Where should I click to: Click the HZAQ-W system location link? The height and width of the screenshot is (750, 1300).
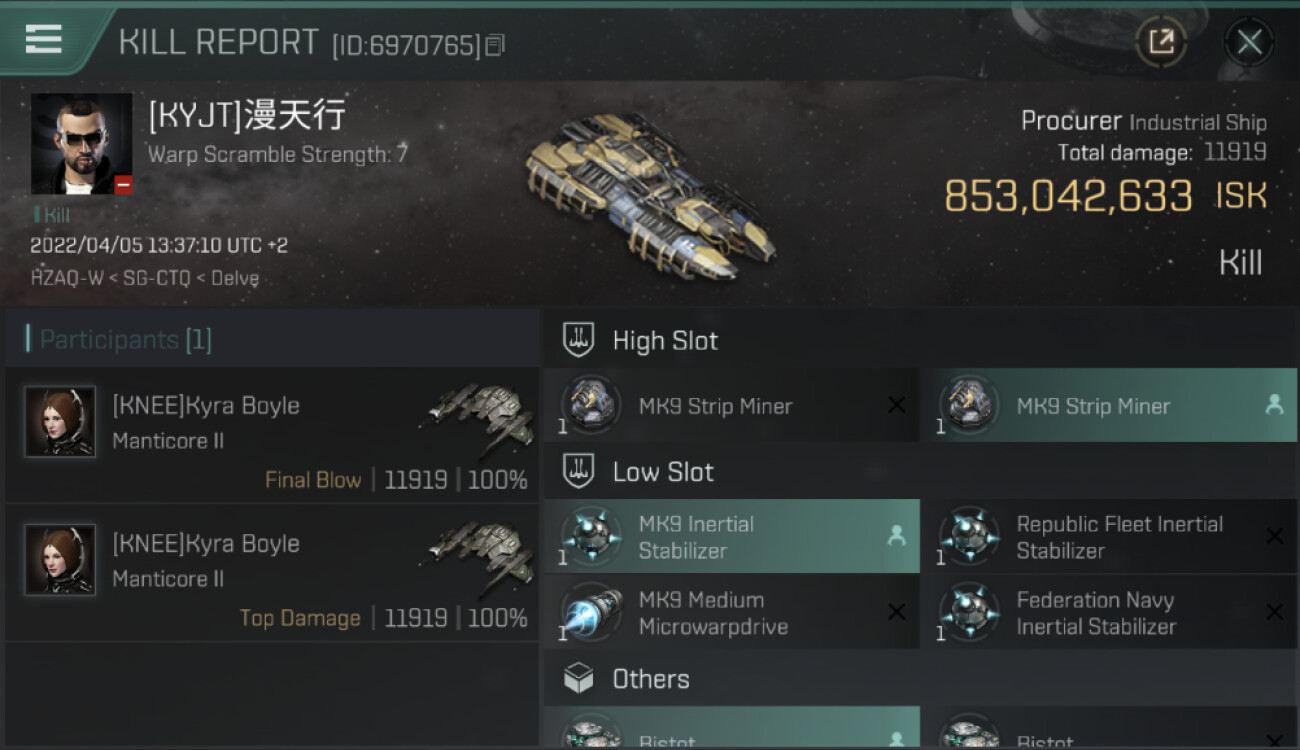point(66,278)
